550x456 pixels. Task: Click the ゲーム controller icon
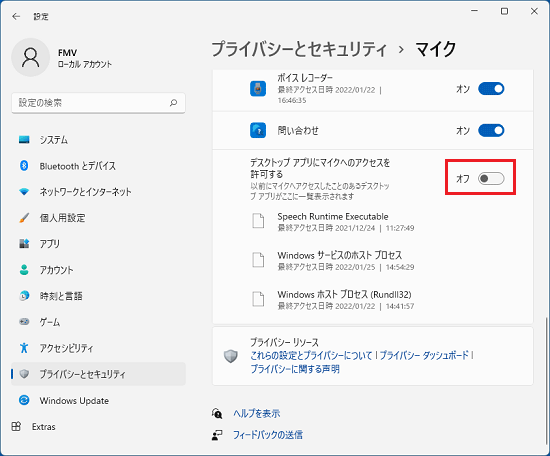point(24,322)
